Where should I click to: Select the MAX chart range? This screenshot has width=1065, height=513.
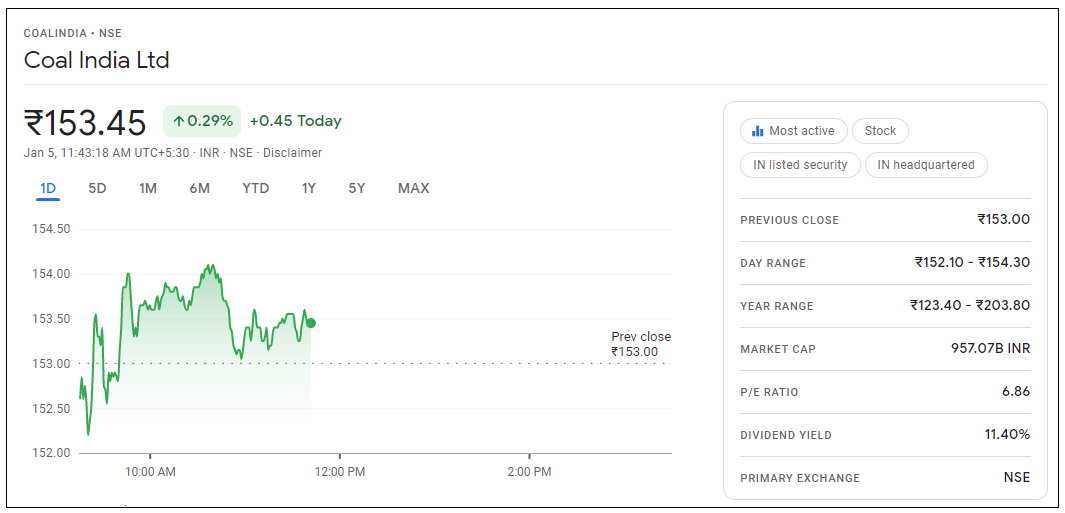click(414, 188)
